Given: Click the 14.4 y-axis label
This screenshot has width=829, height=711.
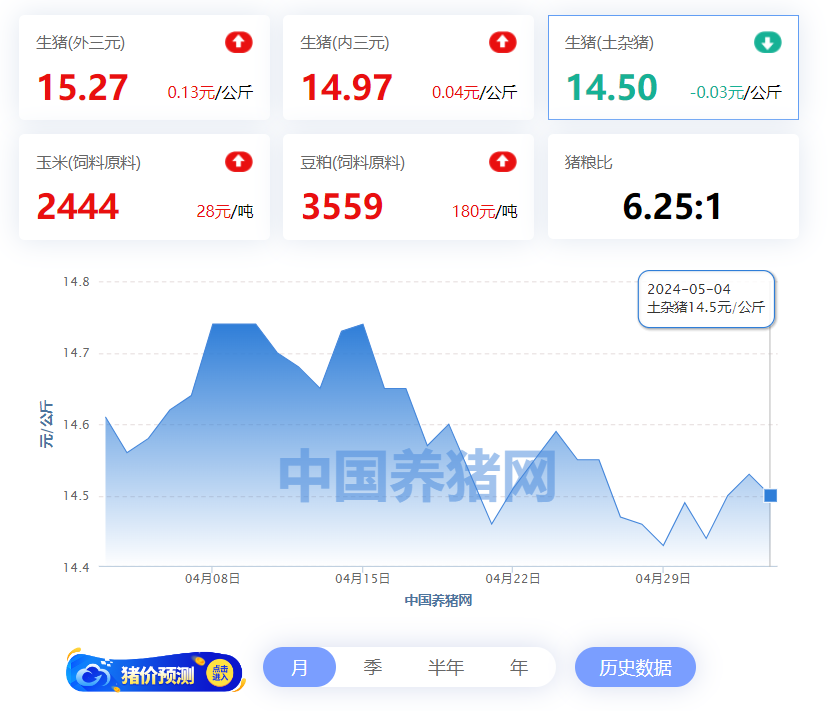Looking at the screenshot, I should coord(76,568).
